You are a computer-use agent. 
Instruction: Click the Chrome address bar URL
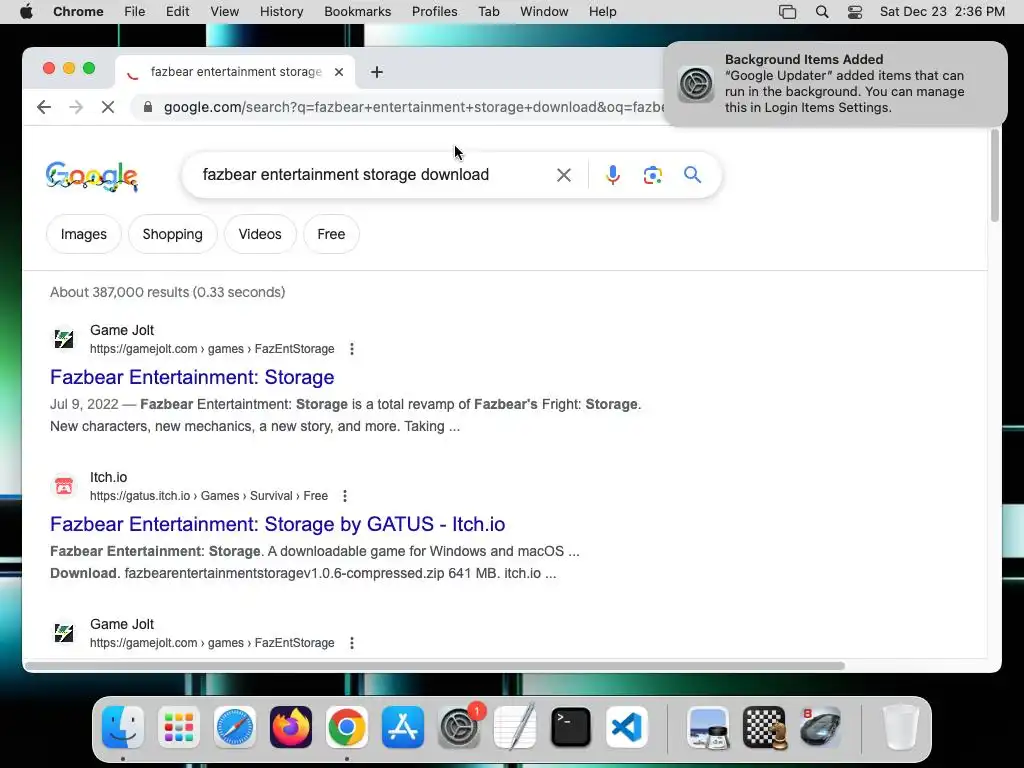pyautogui.click(x=414, y=107)
